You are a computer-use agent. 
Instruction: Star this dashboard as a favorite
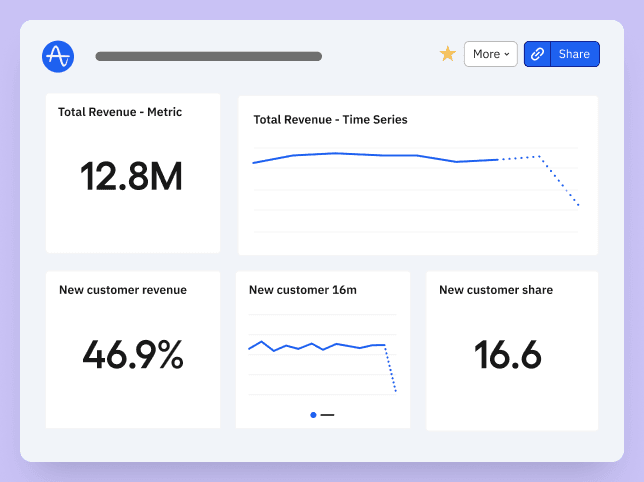click(448, 54)
